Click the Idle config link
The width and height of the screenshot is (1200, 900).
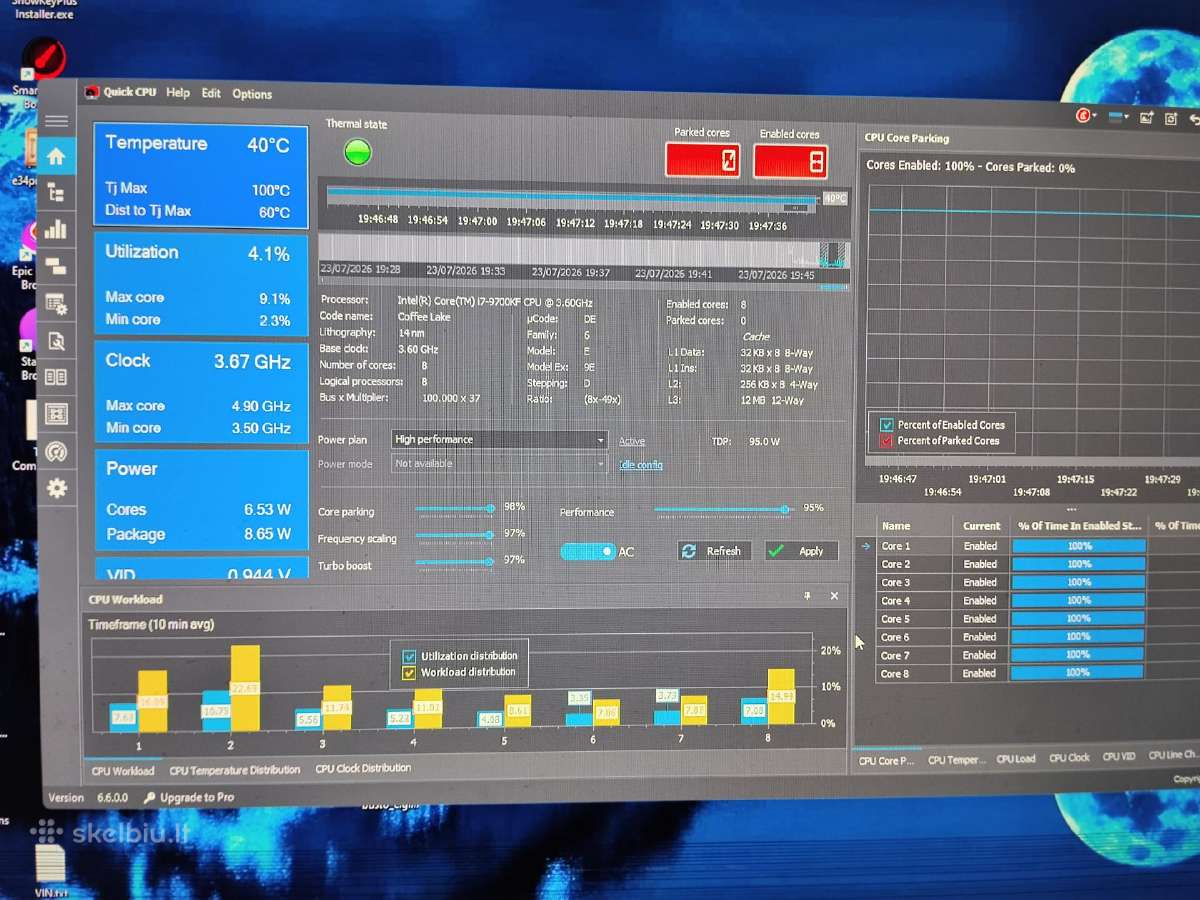640,465
